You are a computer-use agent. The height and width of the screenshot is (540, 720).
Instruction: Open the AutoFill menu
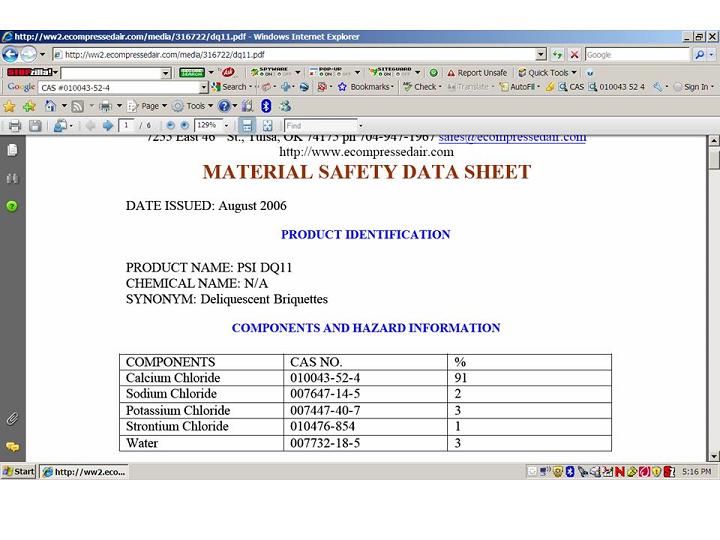pyautogui.click(x=520, y=87)
